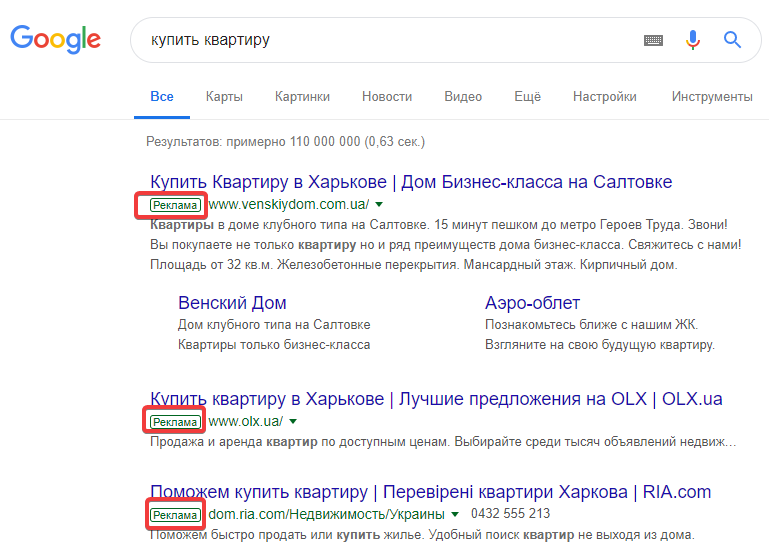Start voice search with microphone icon
Image resolution: width=769 pixels, height=560 pixels.
click(692, 40)
